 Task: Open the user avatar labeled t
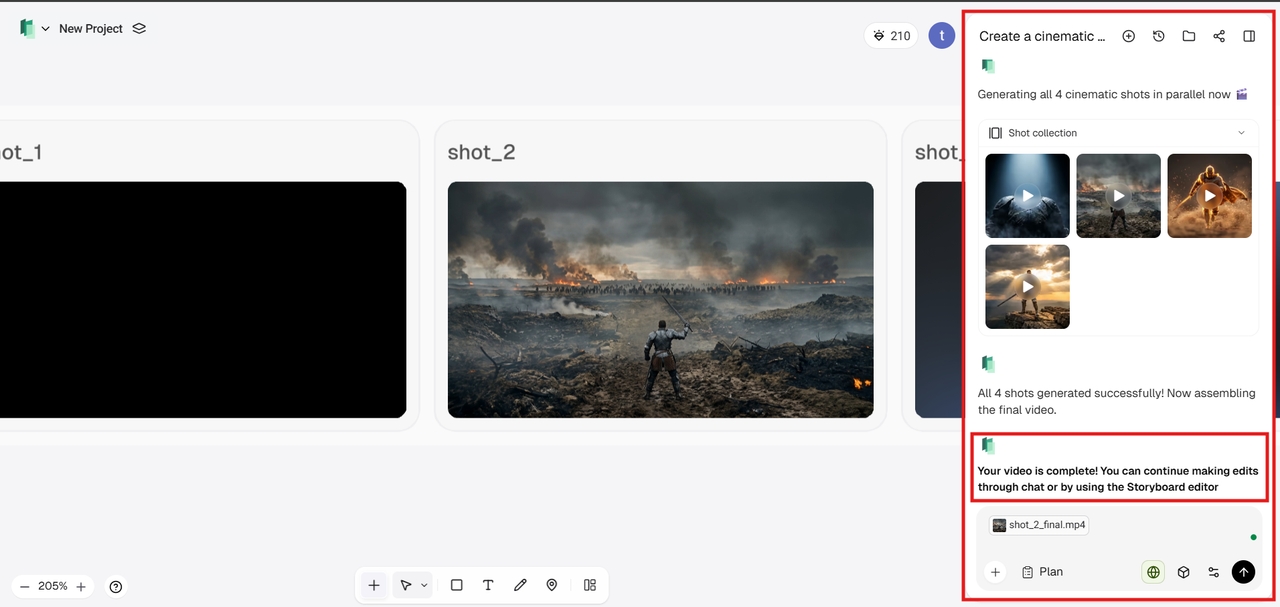[x=941, y=36]
